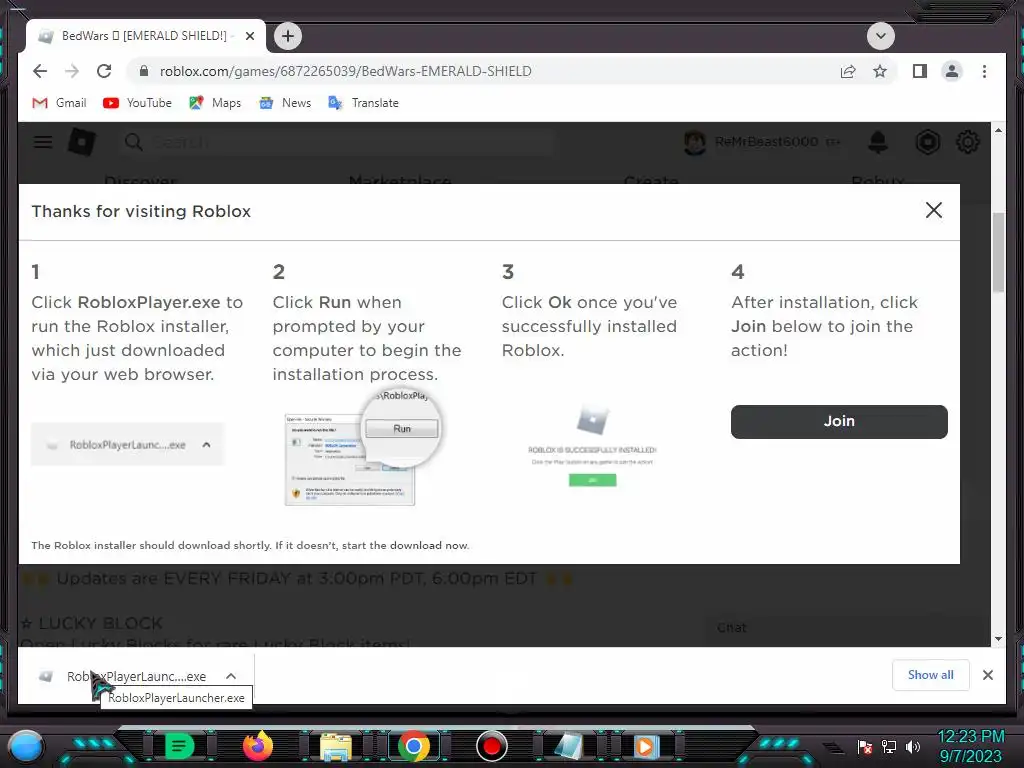
Task: Click the address bar URL
Action: point(345,71)
